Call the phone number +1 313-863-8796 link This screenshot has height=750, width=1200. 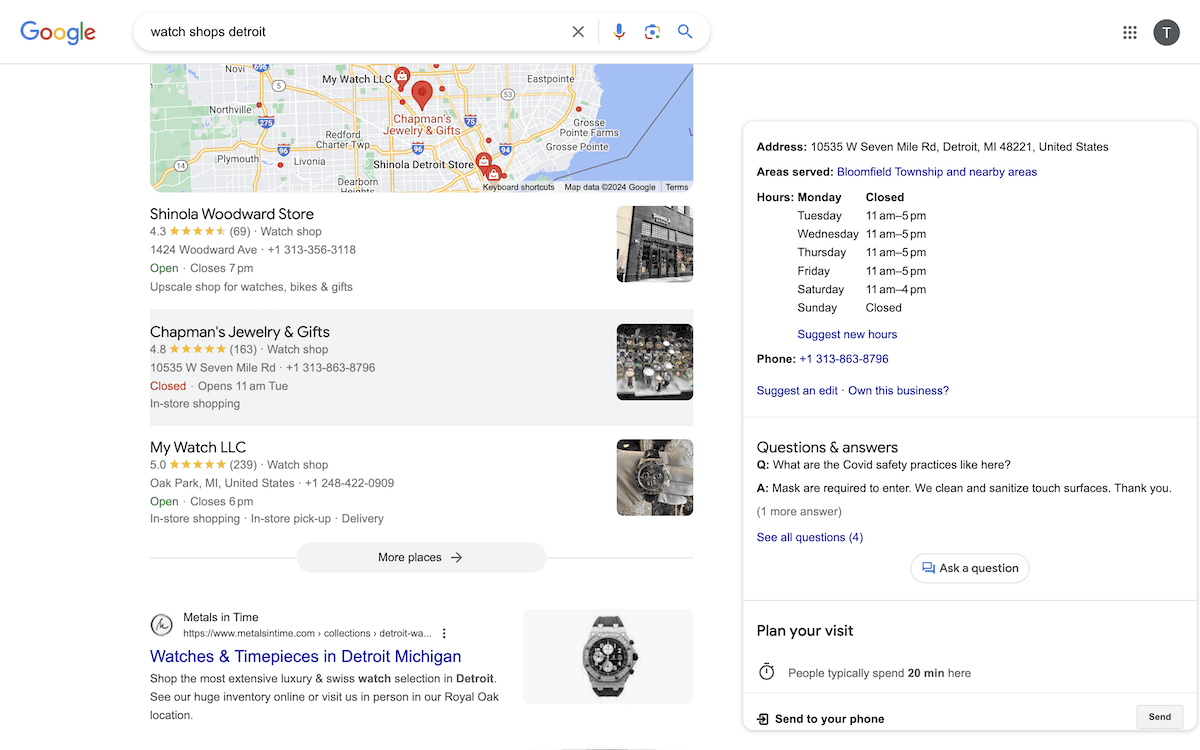844,359
